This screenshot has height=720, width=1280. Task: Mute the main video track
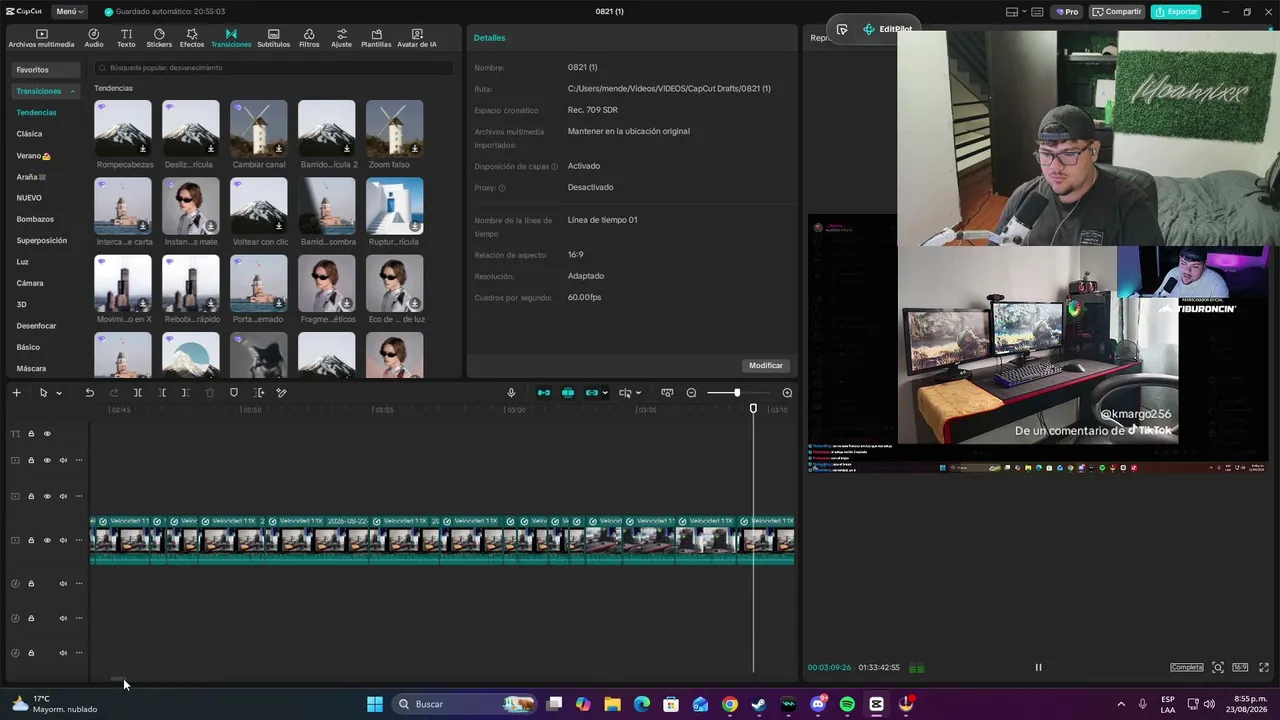(x=63, y=540)
